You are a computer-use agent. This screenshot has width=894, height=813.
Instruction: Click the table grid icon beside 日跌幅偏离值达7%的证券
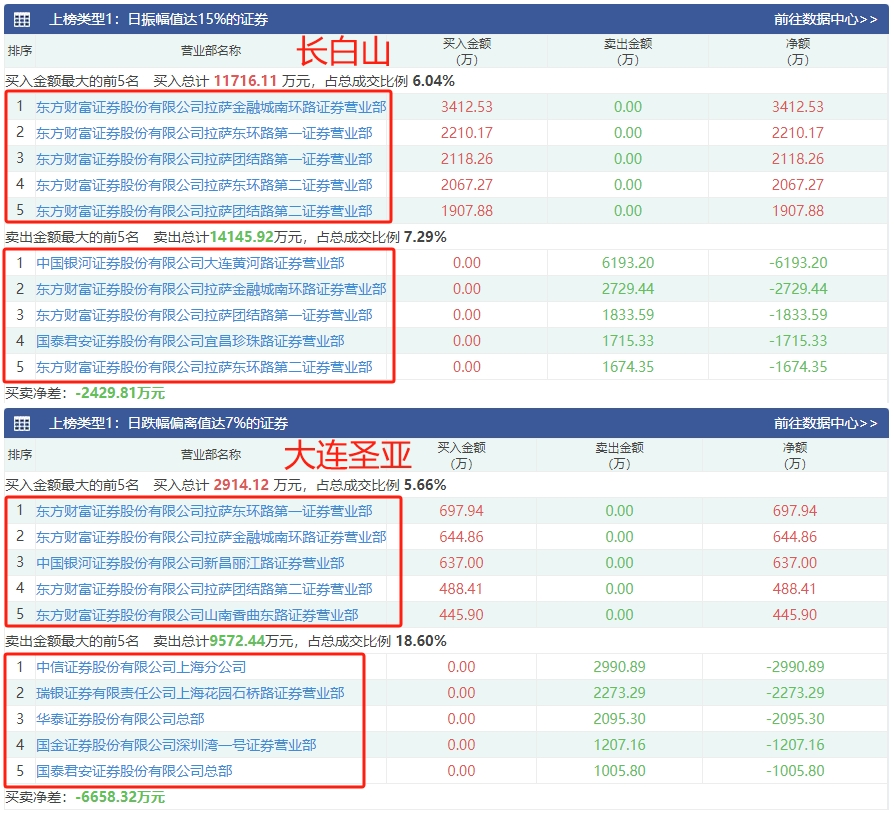click(x=22, y=424)
